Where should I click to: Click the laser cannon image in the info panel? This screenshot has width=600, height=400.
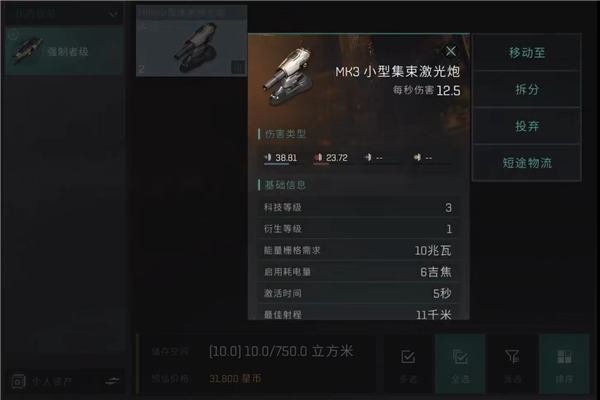coord(288,76)
